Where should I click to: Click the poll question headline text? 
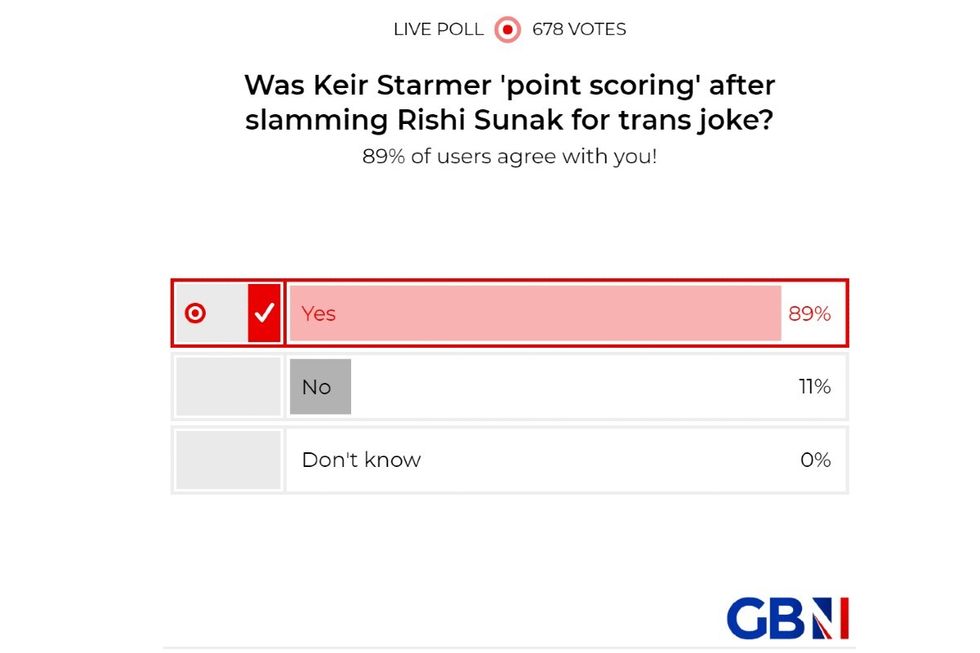pyautogui.click(x=509, y=102)
